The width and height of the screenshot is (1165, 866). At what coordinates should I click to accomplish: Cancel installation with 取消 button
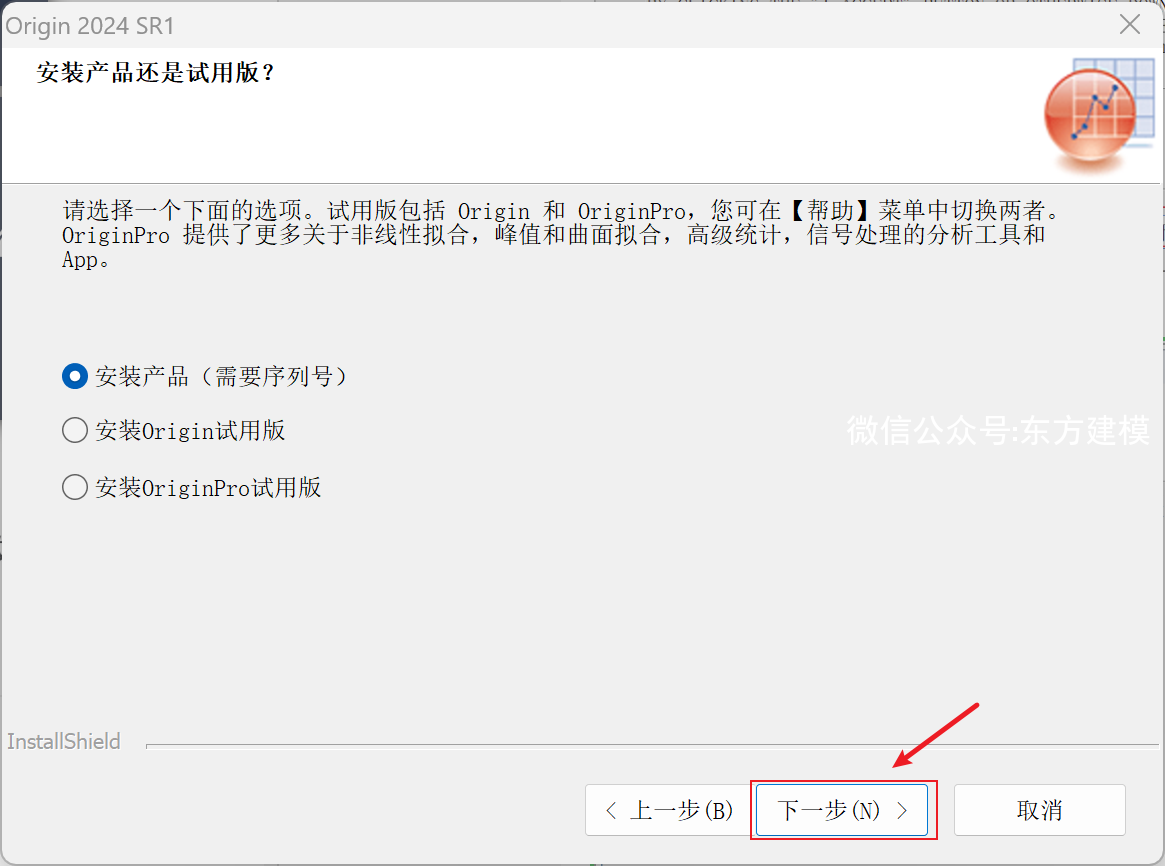(x=1039, y=810)
